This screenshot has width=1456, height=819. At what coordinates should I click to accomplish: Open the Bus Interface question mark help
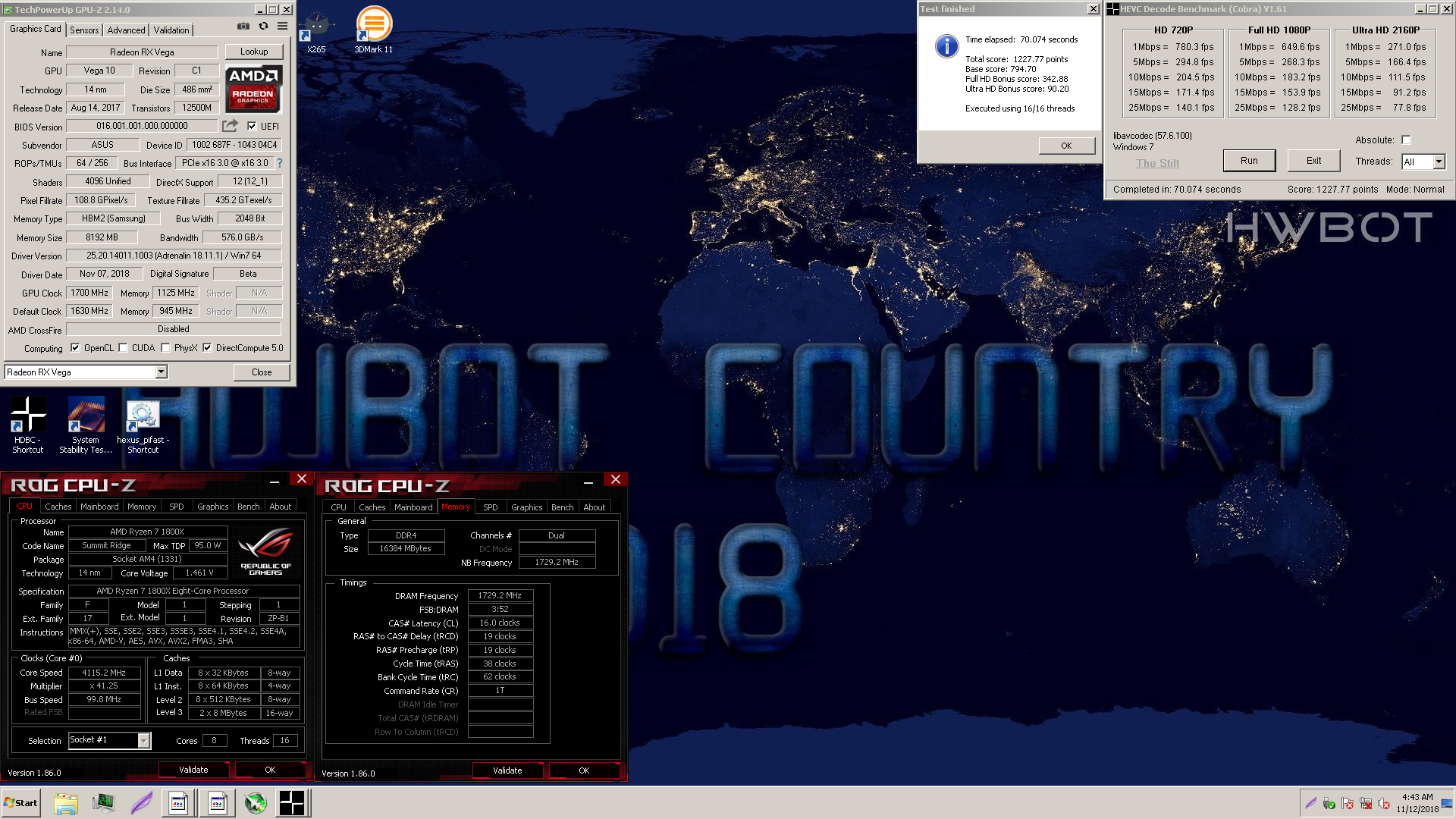[x=280, y=163]
